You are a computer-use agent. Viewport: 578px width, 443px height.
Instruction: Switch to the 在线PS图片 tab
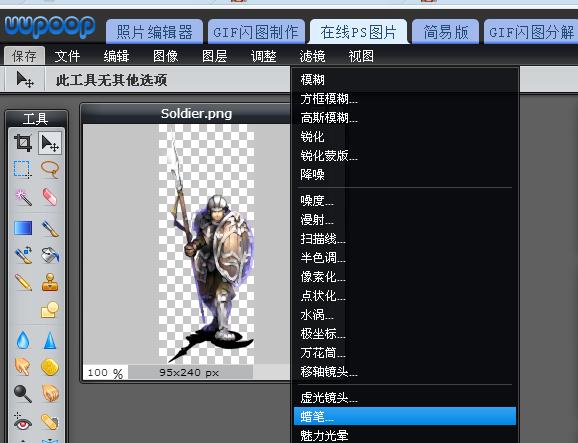click(x=358, y=32)
